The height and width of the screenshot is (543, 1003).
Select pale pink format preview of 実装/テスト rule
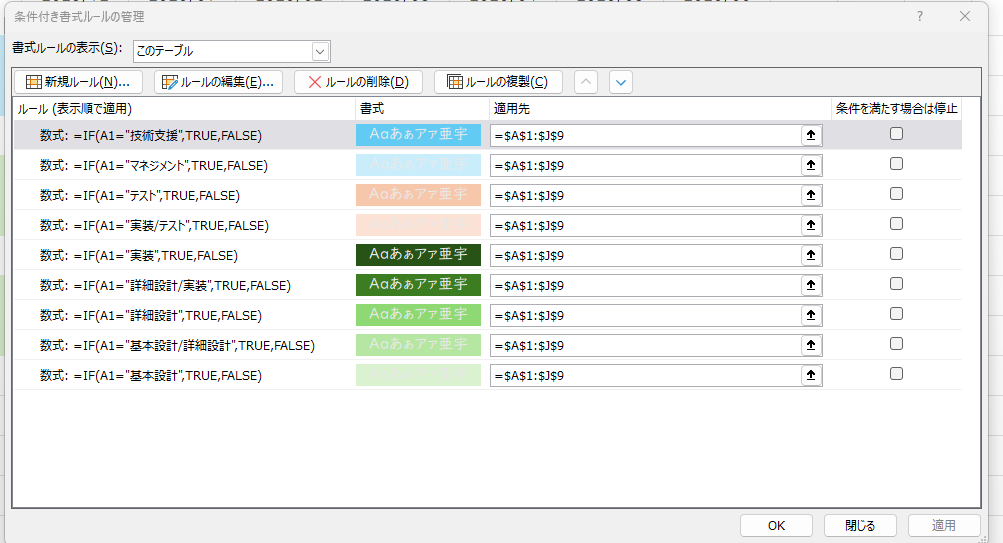click(x=418, y=225)
